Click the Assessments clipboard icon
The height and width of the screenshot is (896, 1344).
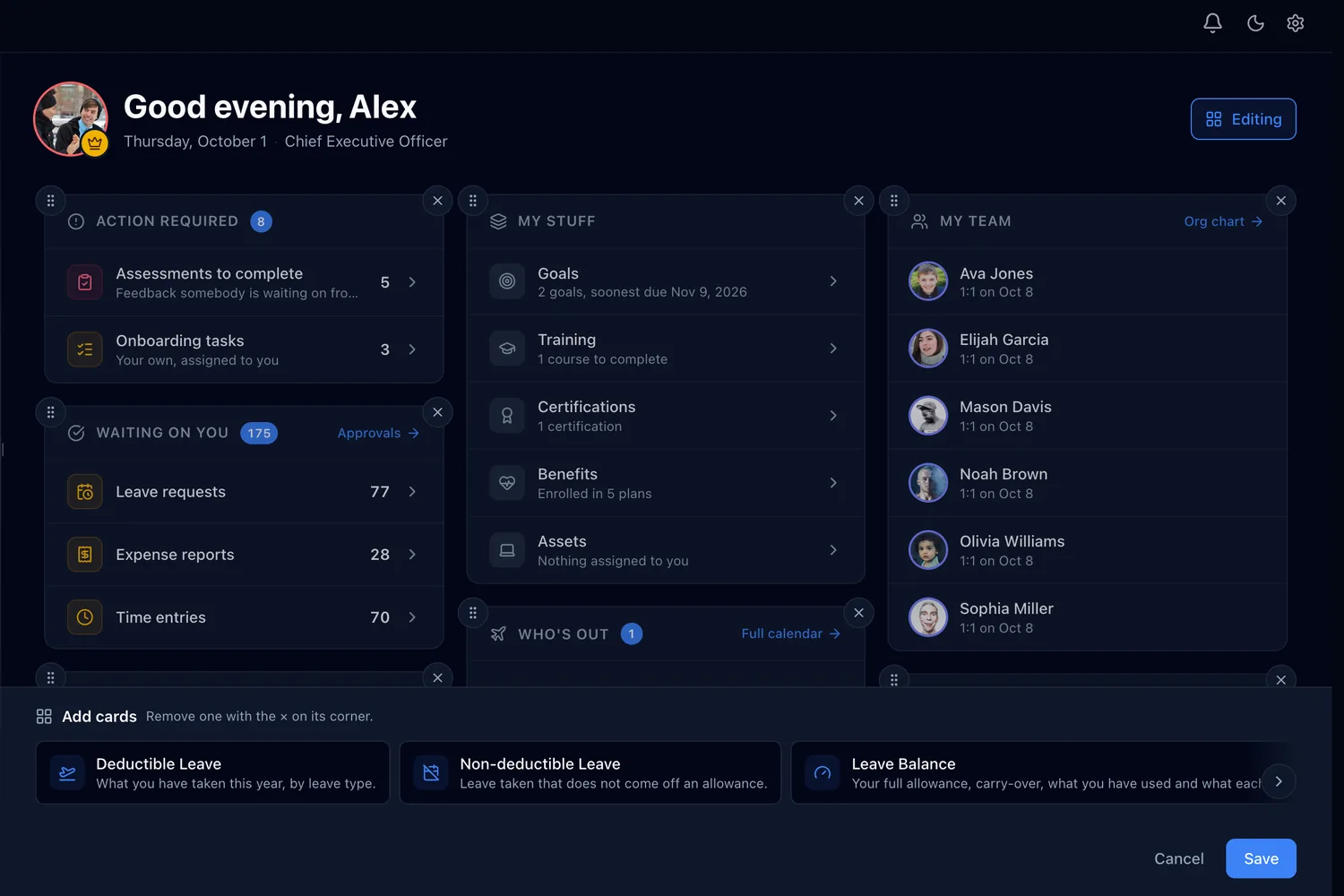tap(85, 282)
